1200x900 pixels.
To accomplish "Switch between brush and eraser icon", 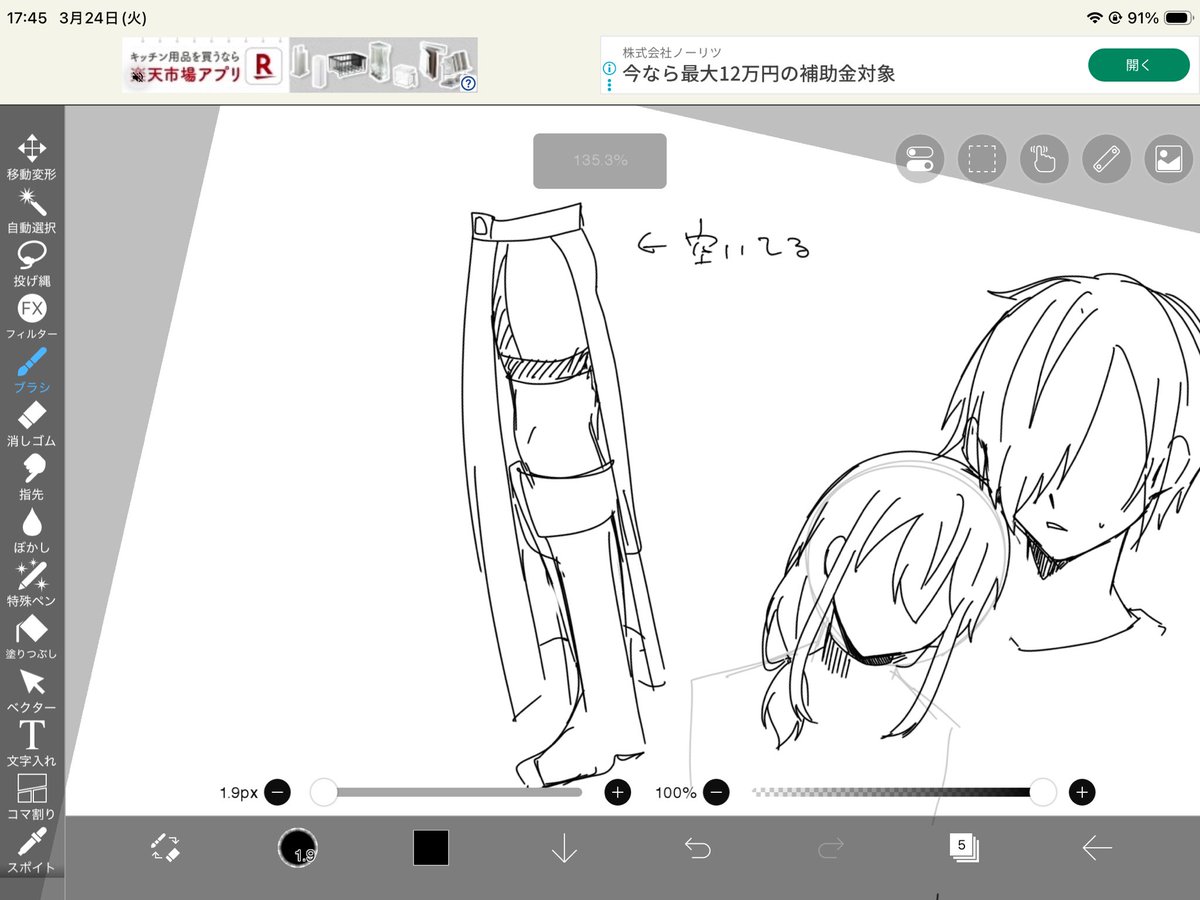I will point(165,848).
